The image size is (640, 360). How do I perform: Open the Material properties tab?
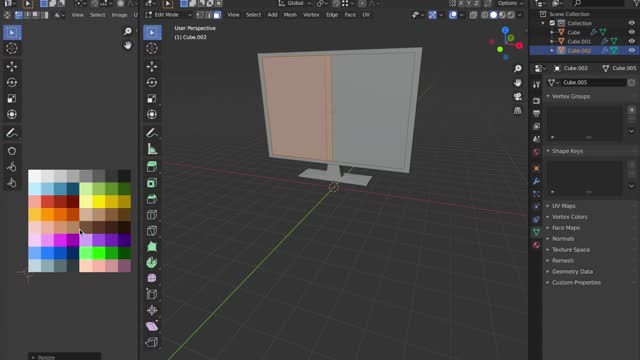[x=536, y=245]
